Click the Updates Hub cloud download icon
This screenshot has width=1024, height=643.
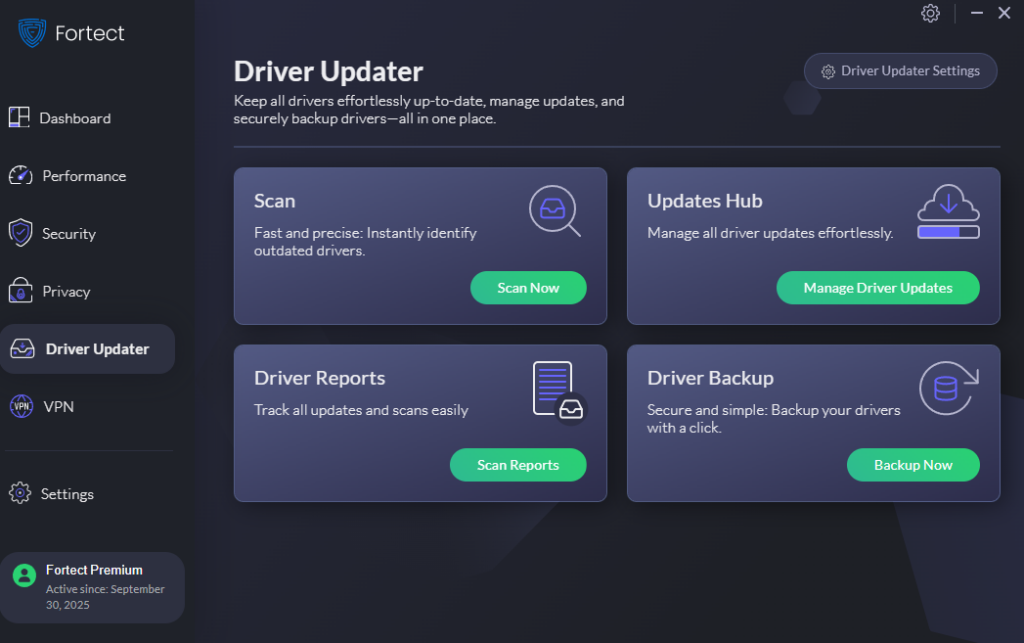click(948, 203)
